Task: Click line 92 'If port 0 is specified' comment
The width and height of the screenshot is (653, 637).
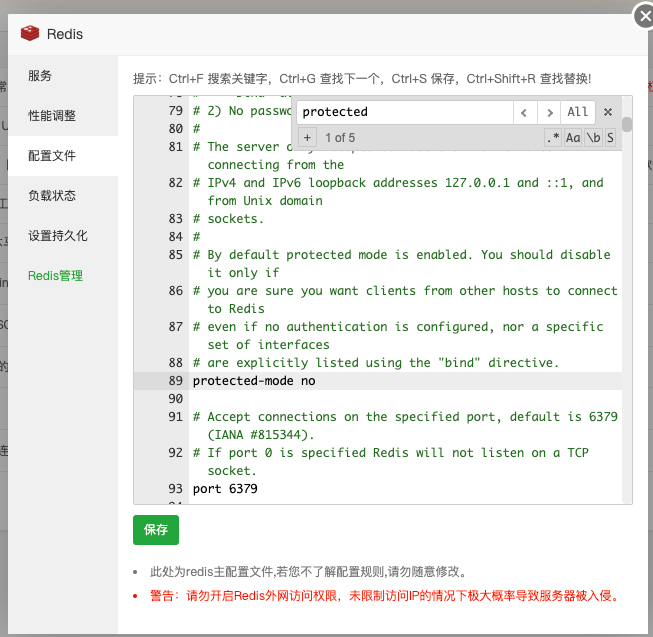Action: [391, 461]
